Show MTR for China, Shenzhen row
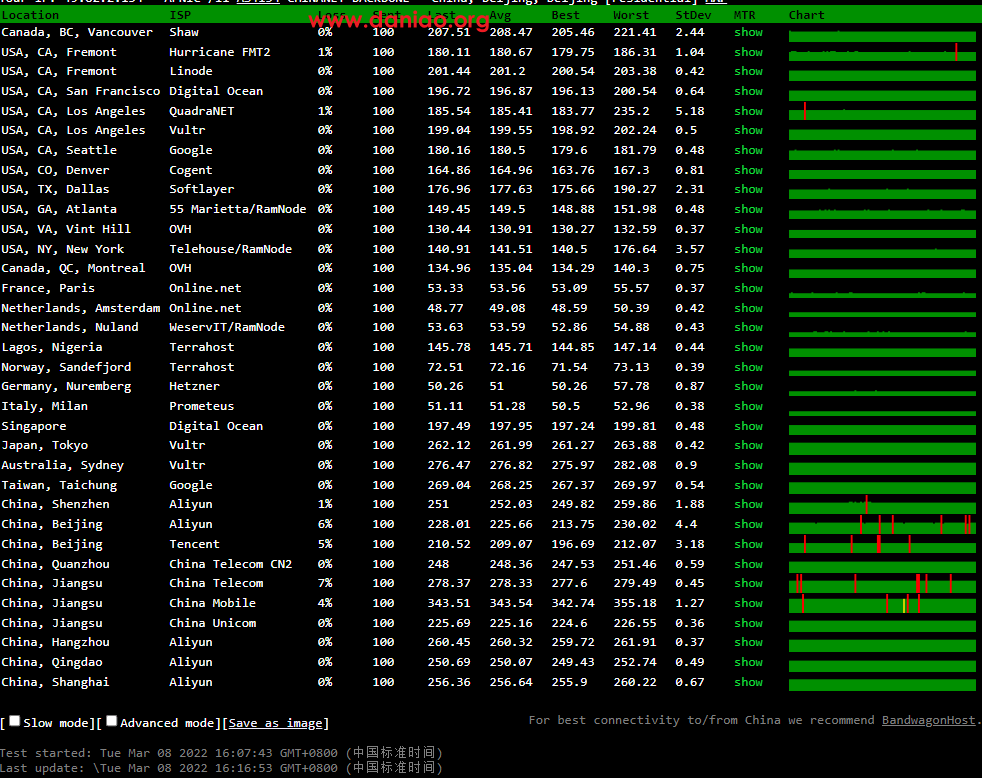 pyautogui.click(x=748, y=504)
